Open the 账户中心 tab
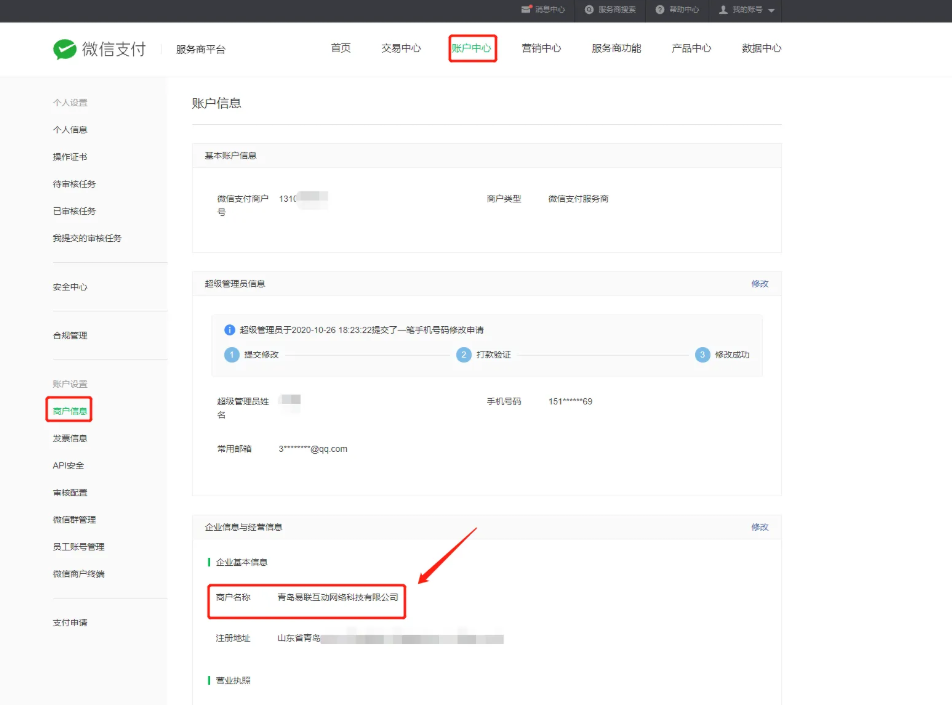The image size is (952, 705). (472, 48)
